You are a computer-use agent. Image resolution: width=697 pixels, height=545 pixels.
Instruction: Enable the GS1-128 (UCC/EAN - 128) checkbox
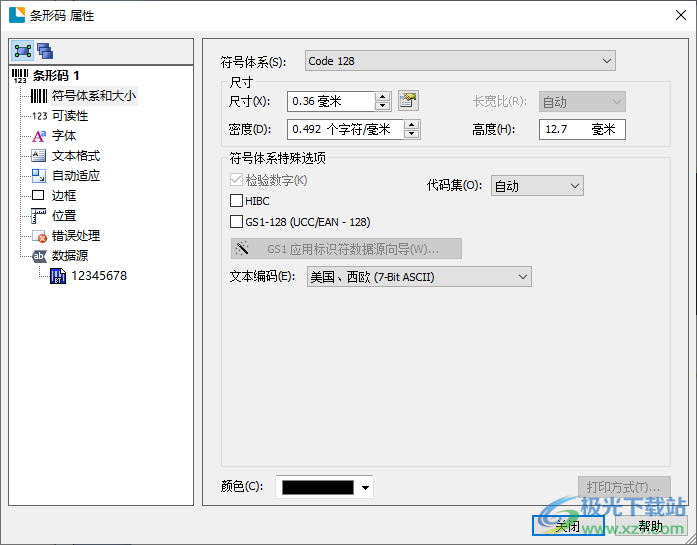tap(236, 222)
